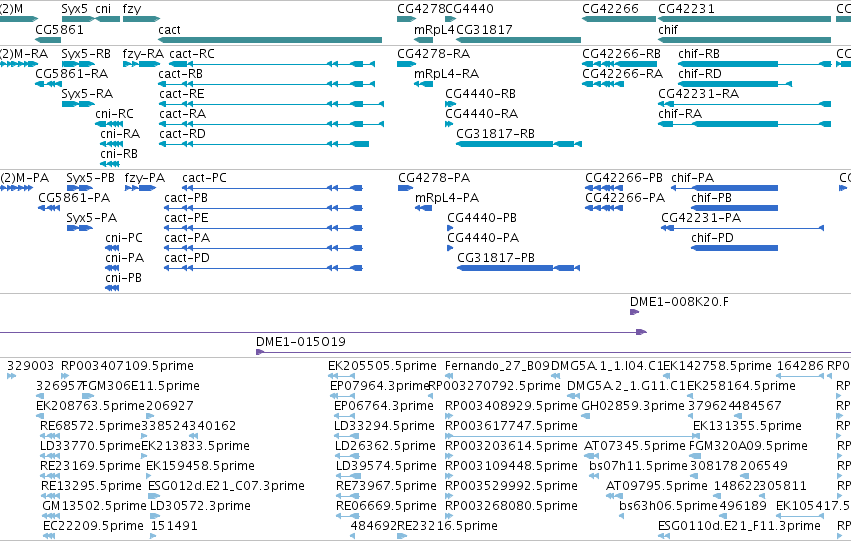
Task: Open the cni-RC transcript label
Action: [x=115, y=114]
